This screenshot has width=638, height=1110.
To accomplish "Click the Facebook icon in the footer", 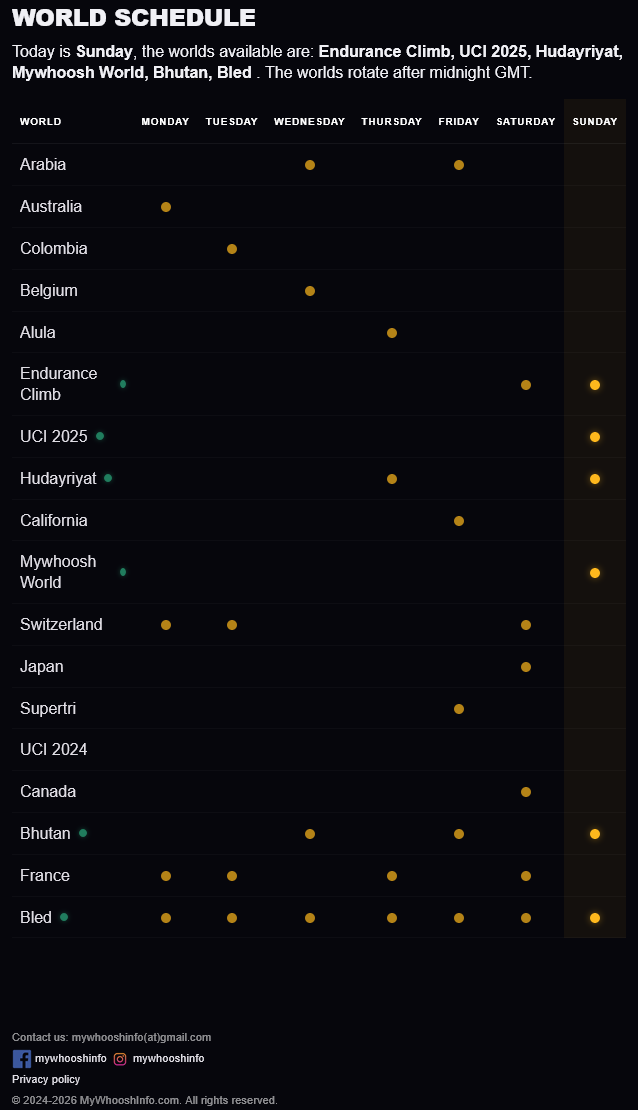I will pos(22,1058).
